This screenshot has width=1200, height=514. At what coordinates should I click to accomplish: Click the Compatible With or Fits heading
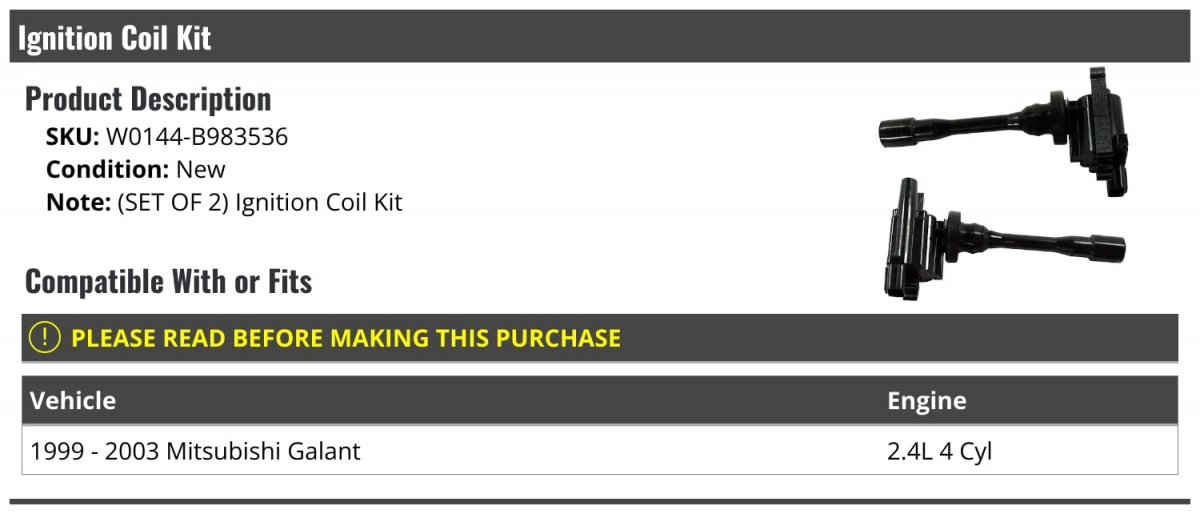click(x=168, y=282)
